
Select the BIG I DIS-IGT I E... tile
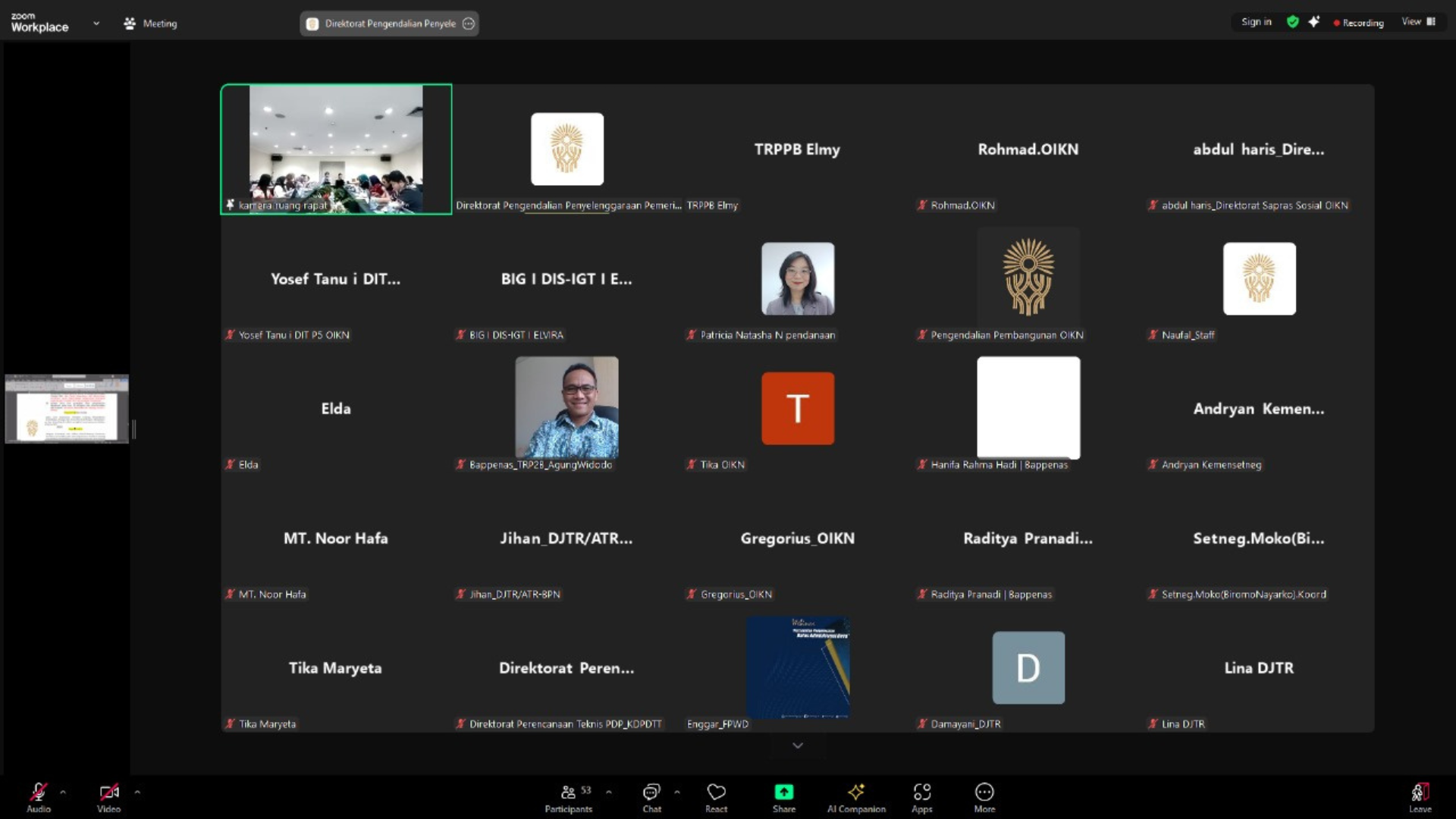[x=566, y=279]
